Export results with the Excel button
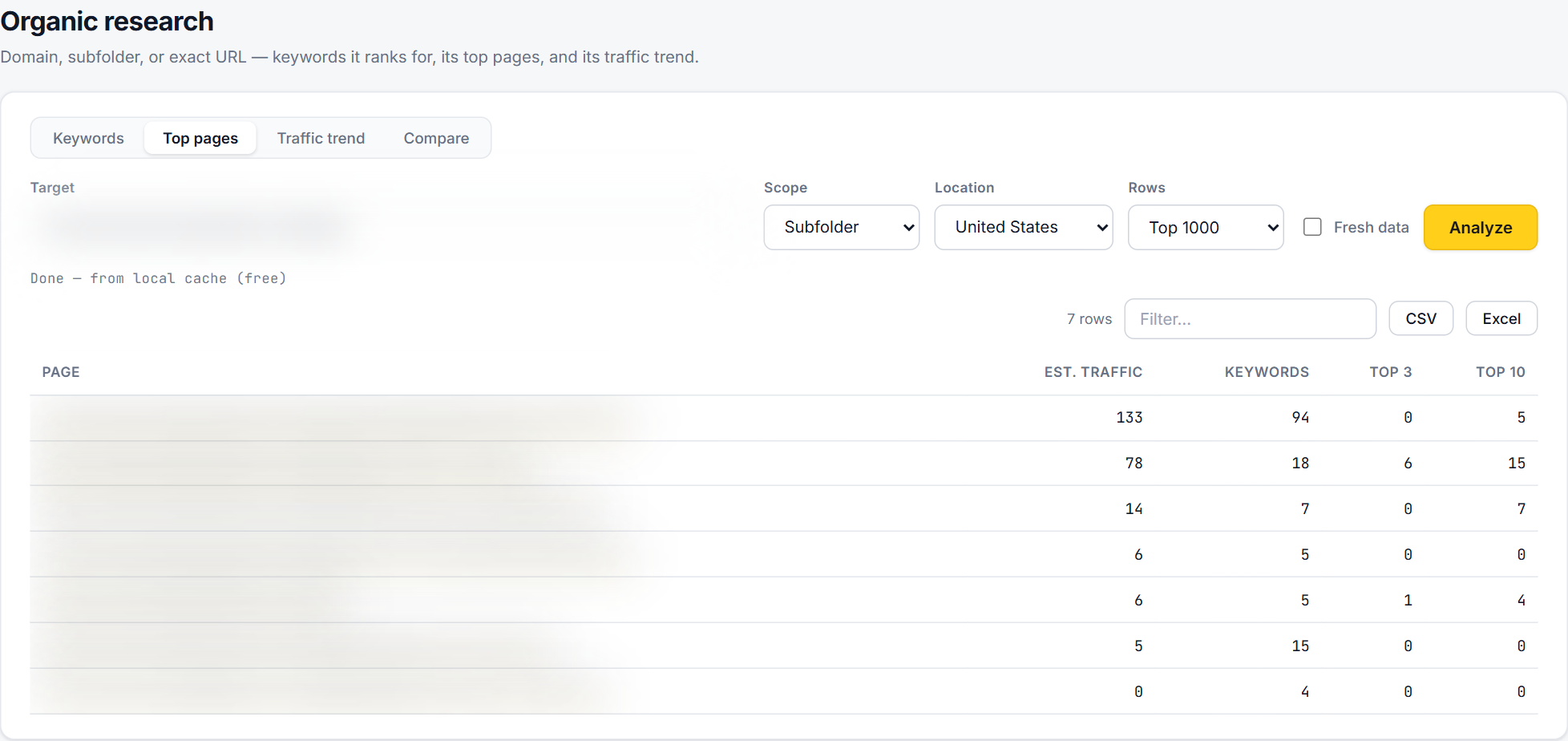This screenshot has width=1568, height=741. click(x=1501, y=318)
